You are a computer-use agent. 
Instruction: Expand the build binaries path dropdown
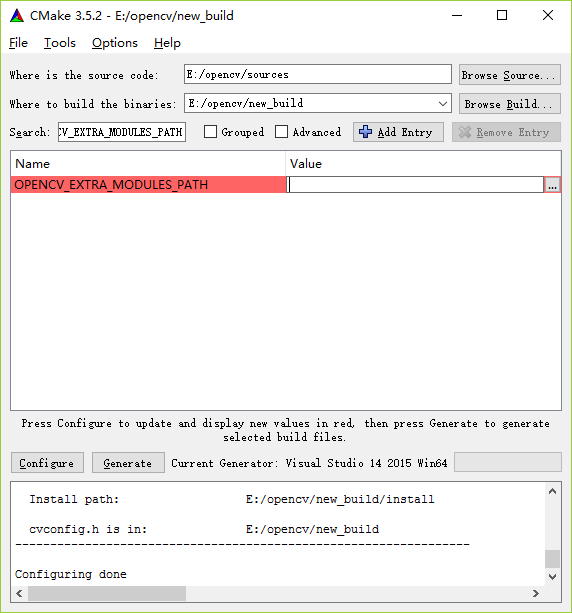[443, 104]
